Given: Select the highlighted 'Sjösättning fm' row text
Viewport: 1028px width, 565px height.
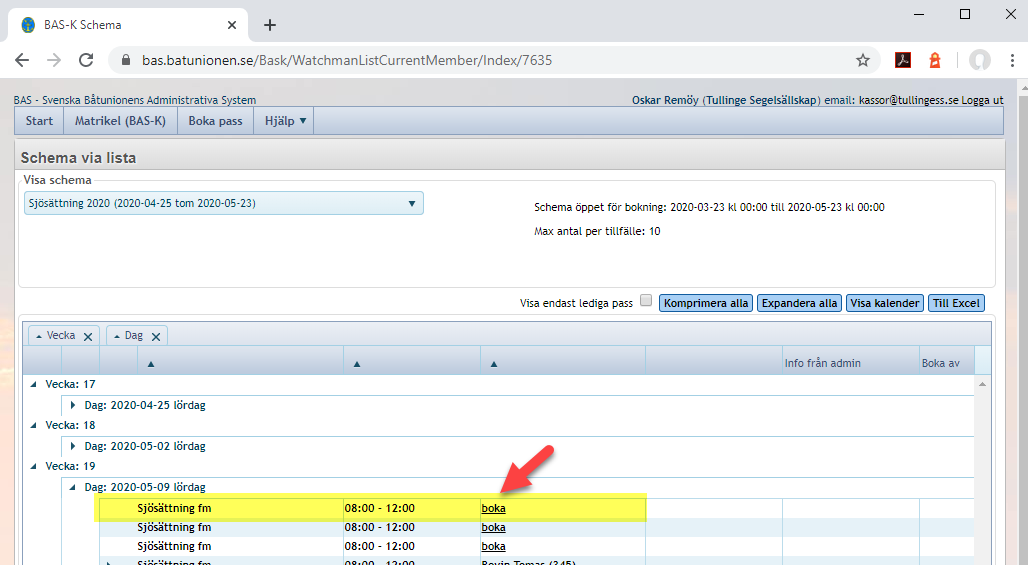Looking at the screenshot, I should (x=174, y=508).
